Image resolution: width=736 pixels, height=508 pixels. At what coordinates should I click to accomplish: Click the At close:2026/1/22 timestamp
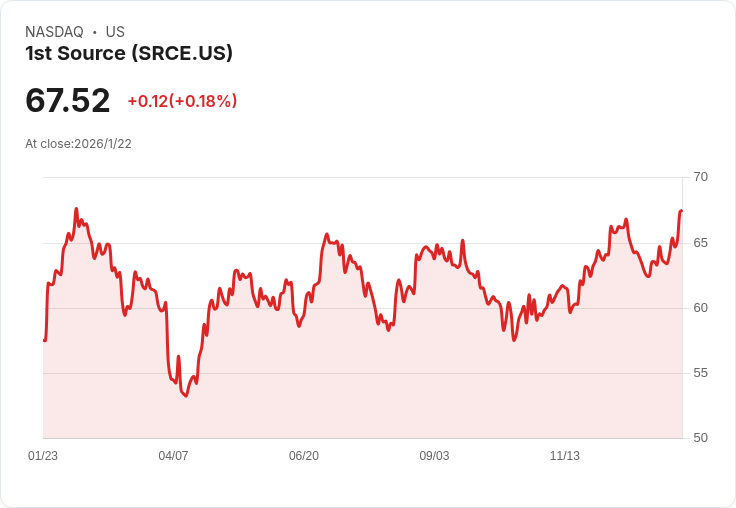click(x=78, y=144)
